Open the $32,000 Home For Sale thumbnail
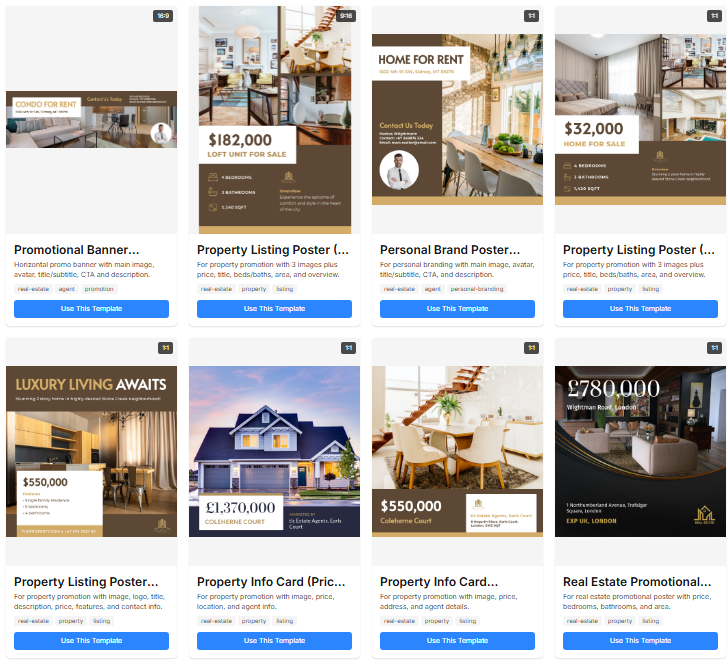 (640, 119)
